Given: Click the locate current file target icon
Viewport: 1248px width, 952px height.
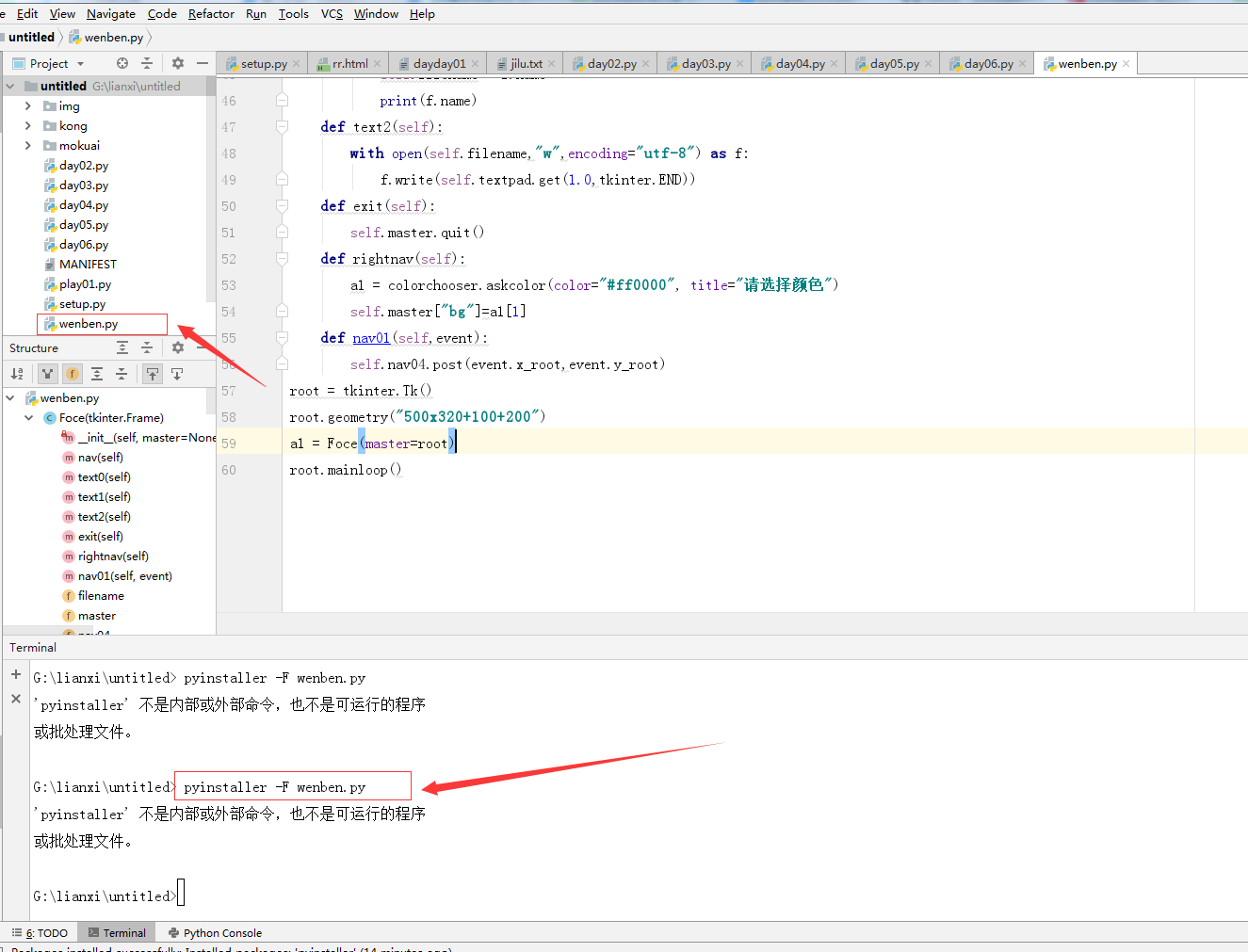Looking at the screenshot, I should coord(122,63).
